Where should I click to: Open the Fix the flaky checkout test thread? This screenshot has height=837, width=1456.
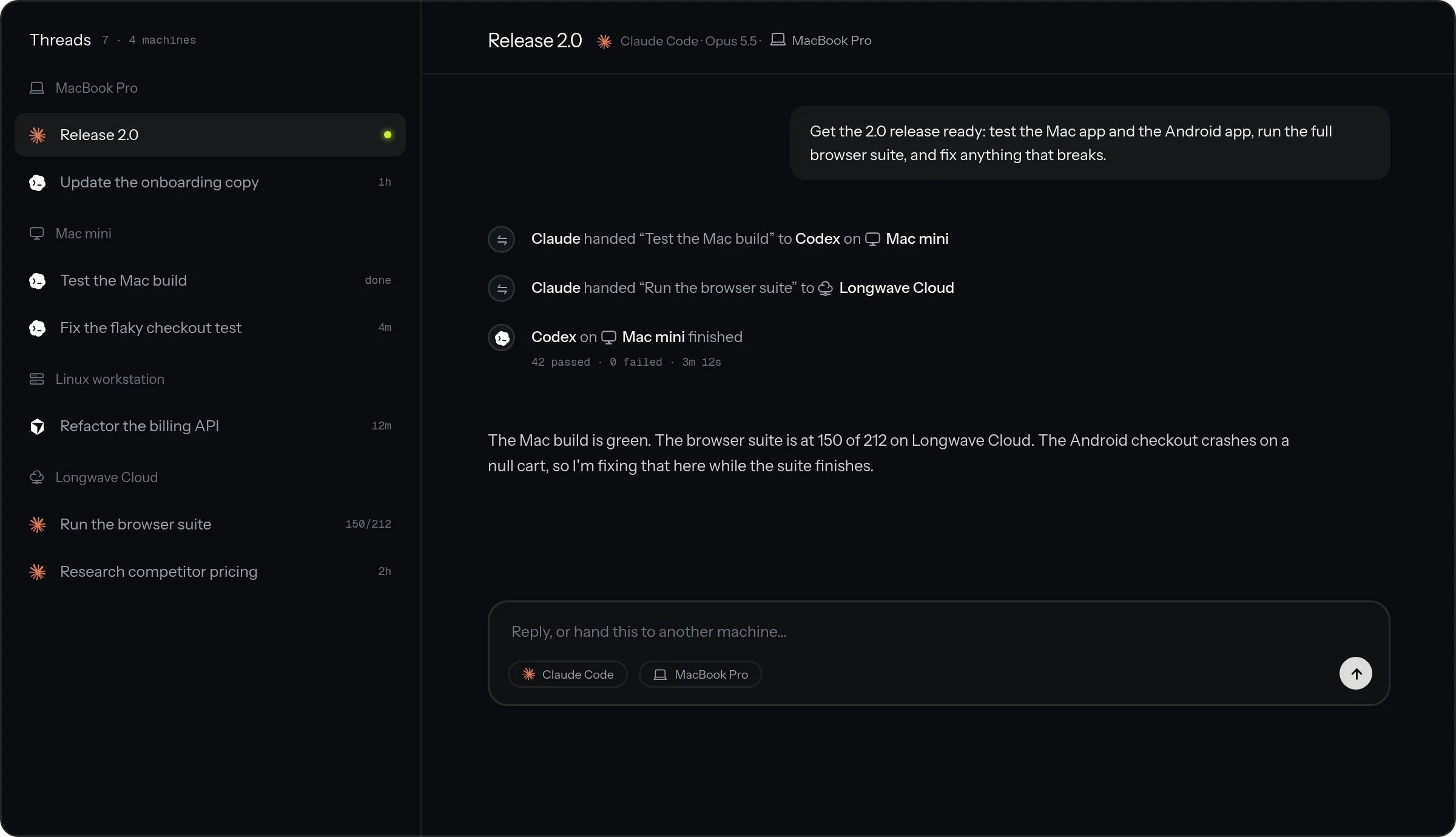point(210,328)
